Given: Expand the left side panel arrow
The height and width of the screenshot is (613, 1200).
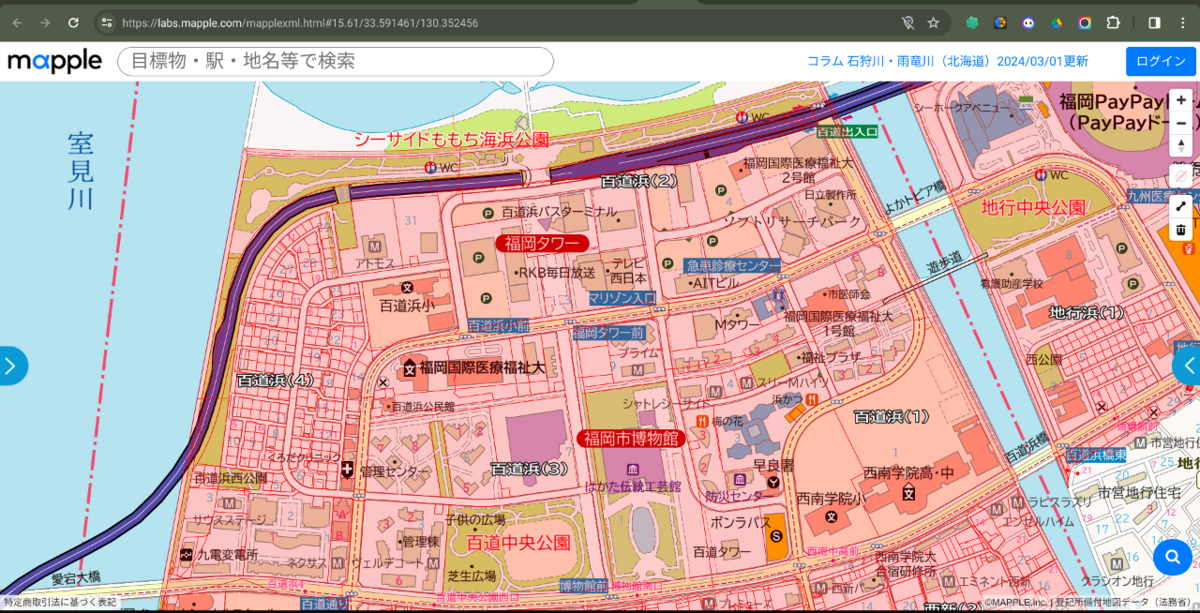Looking at the screenshot, I should (x=11, y=366).
